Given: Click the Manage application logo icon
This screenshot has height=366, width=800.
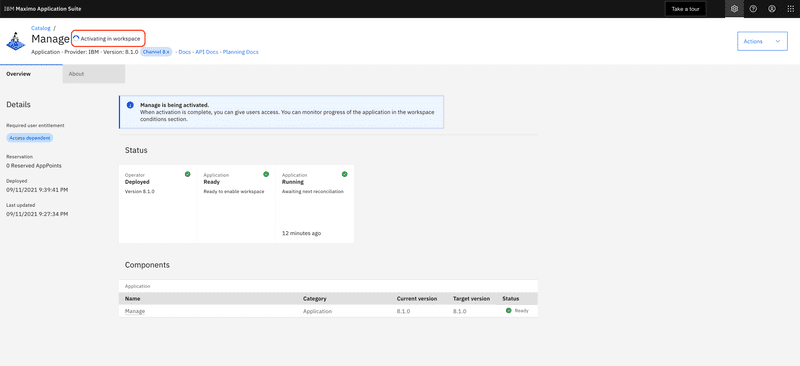Looking at the screenshot, I should 15,41.
